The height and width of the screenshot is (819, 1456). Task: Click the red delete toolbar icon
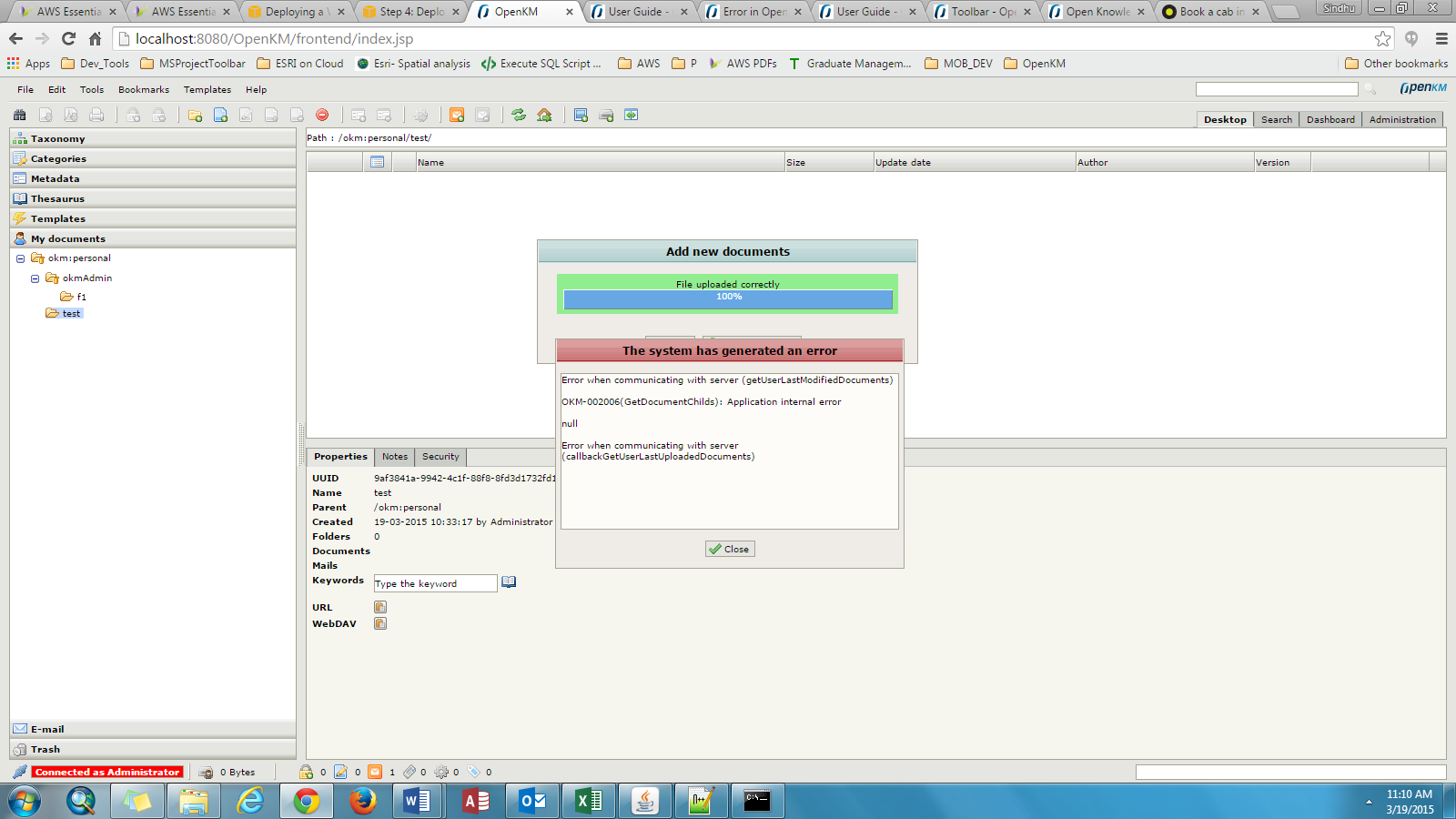click(322, 115)
